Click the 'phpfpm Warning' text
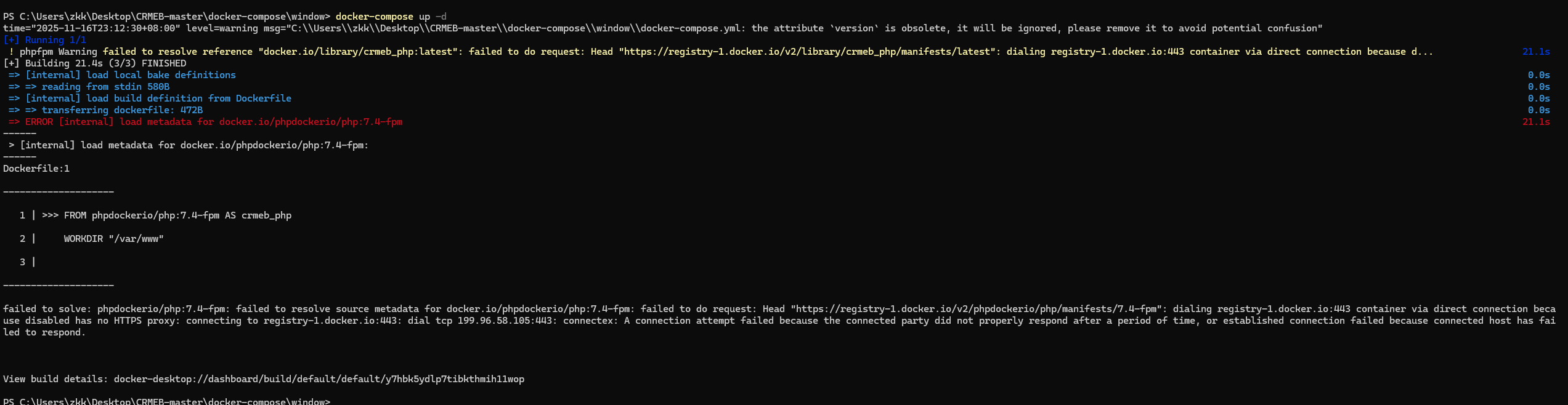The width and height of the screenshot is (1568, 405). coord(58,52)
